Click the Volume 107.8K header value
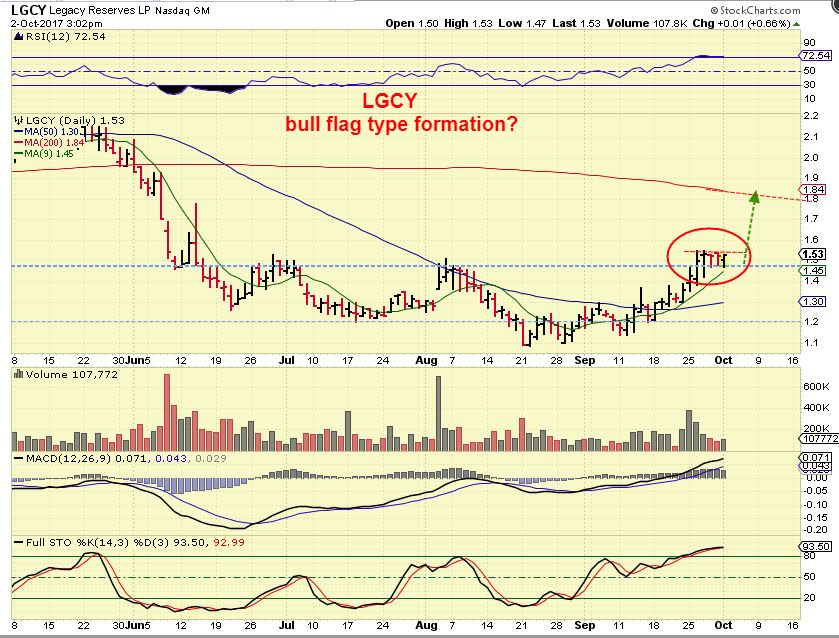This screenshot has width=839, height=638. [x=647, y=24]
